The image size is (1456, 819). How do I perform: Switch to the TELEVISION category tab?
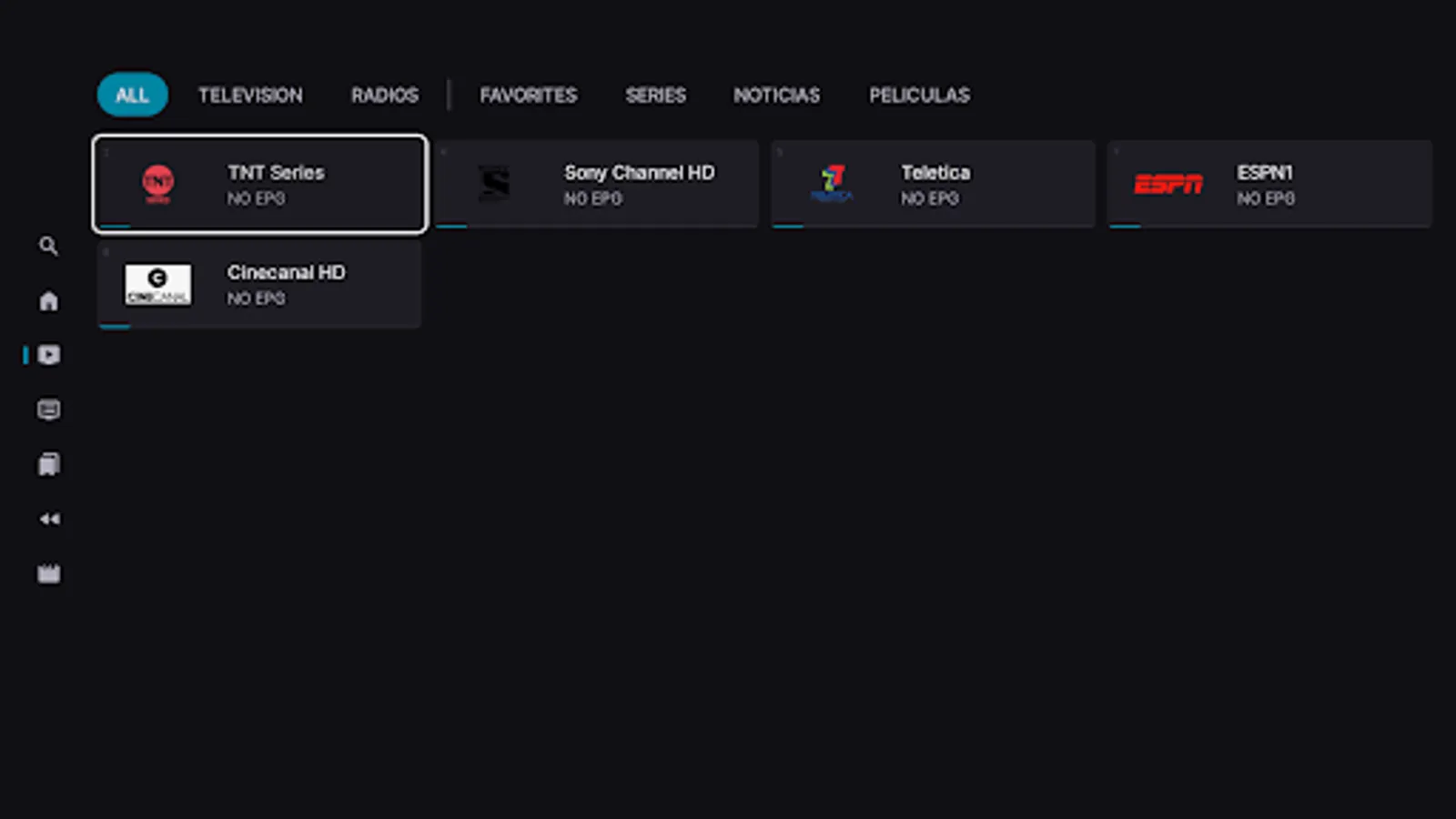250,95
